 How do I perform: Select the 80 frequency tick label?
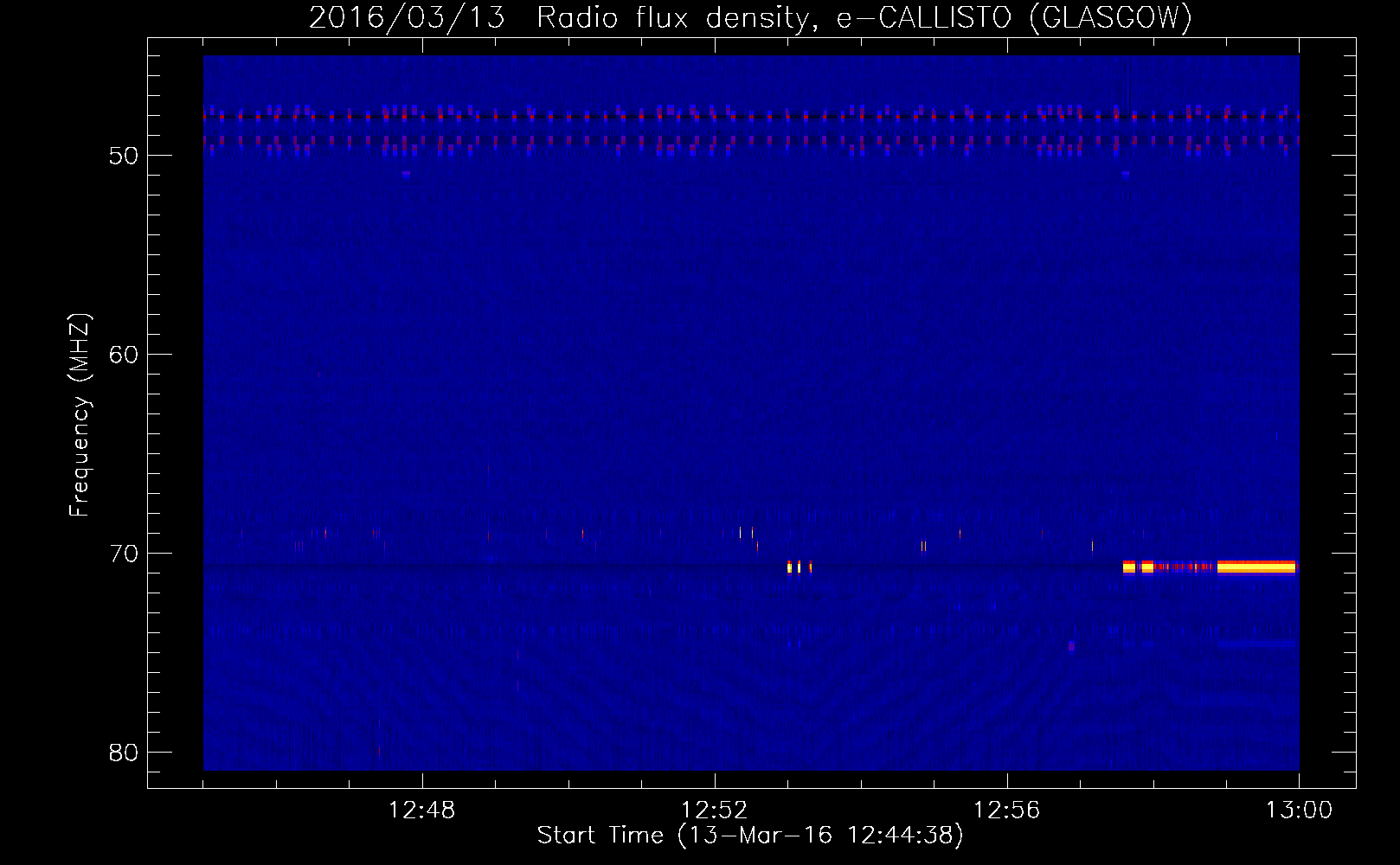tap(124, 753)
